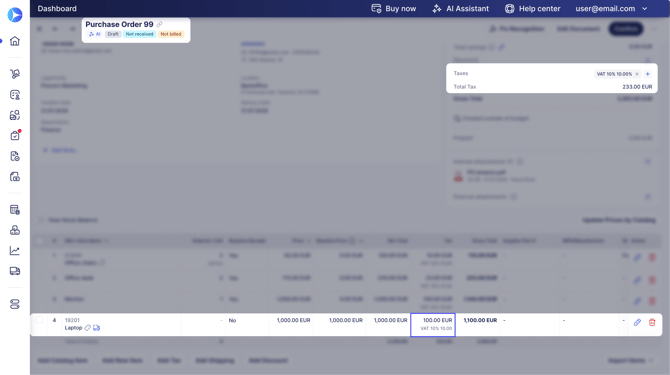Tick the checkbox for row 4 Laptop
This screenshot has width=670, height=375.
tap(39, 320)
